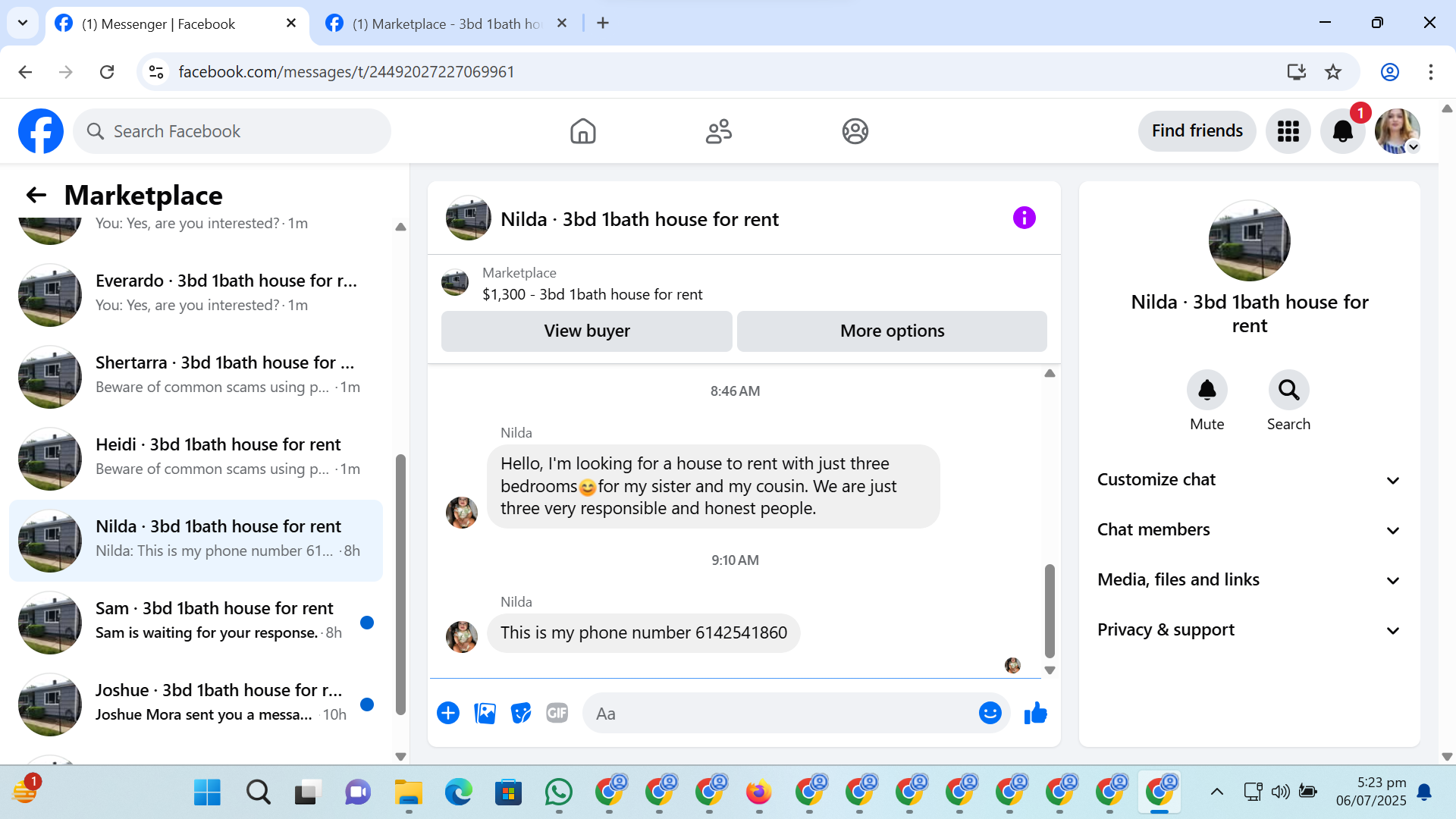Click the View buyer button
The height and width of the screenshot is (819, 1456).
pos(587,331)
